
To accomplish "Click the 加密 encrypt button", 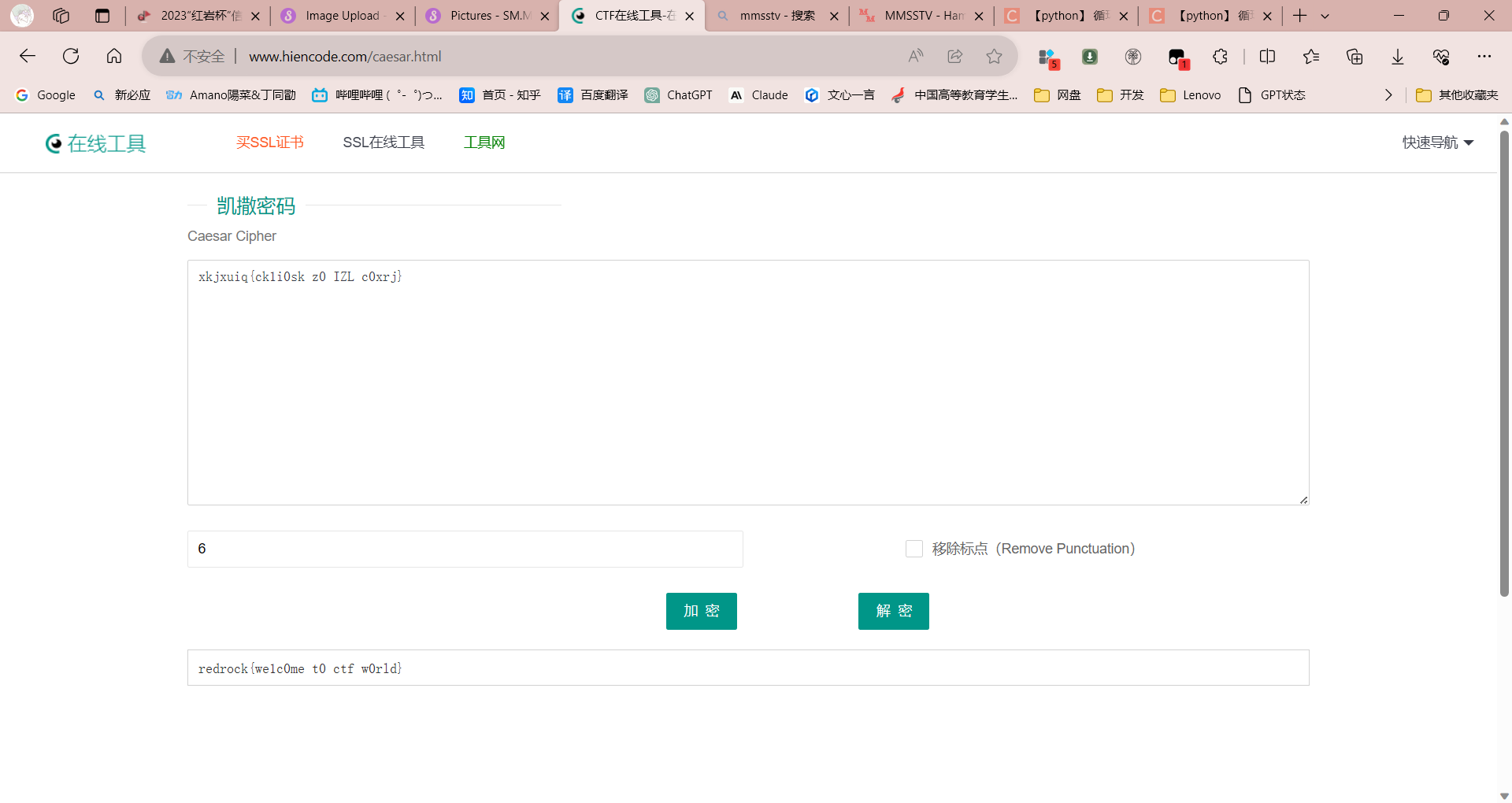I will [702, 611].
